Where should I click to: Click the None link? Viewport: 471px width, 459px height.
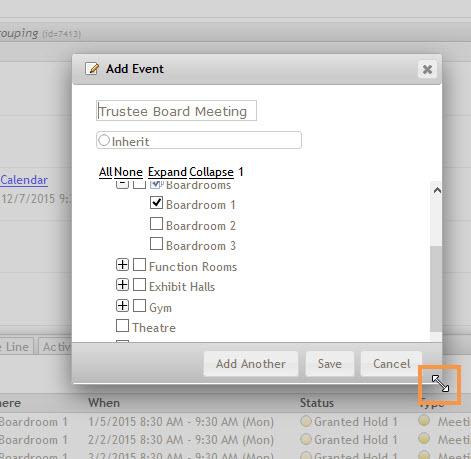tap(128, 172)
